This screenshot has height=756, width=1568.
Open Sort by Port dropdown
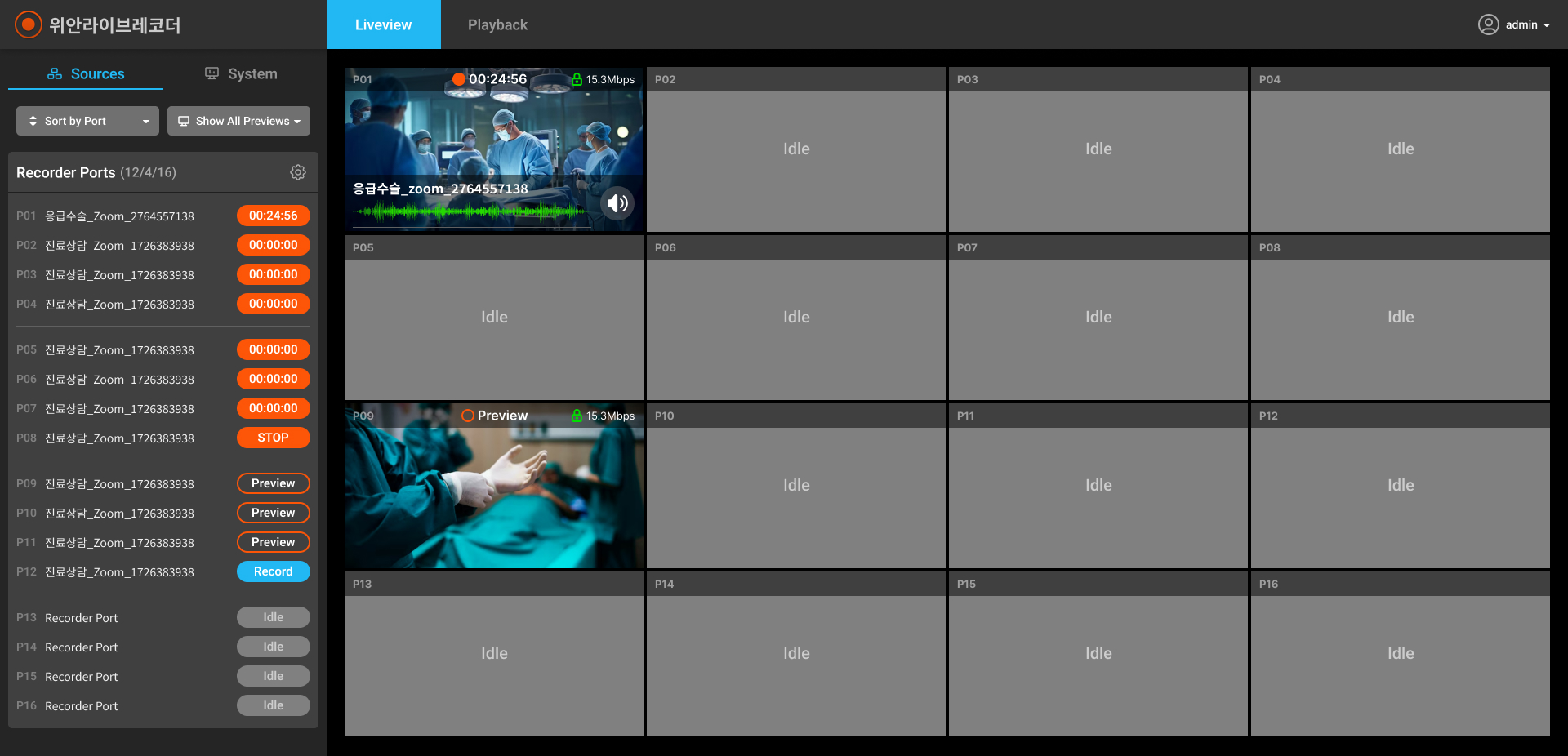click(87, 121)
